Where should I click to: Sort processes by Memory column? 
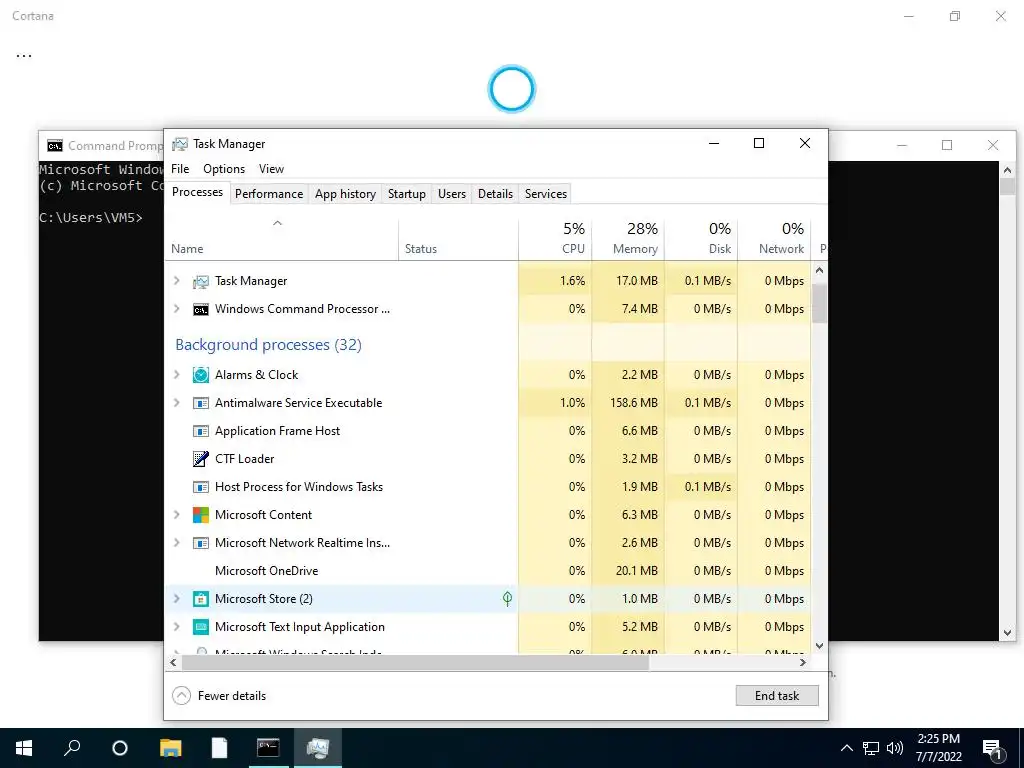click(x=628, y=240)
